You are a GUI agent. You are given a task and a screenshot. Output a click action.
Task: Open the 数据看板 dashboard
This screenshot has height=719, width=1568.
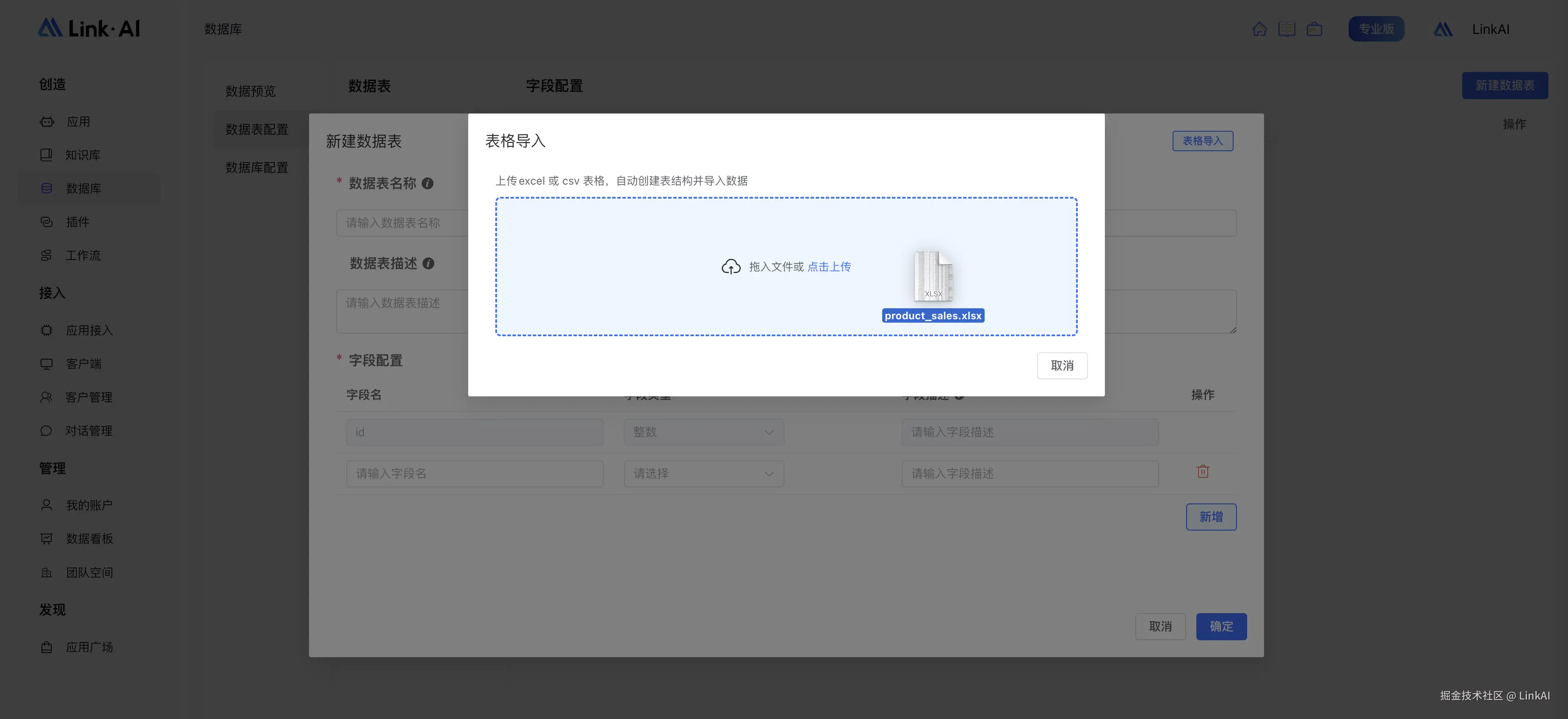coord(89,538)
